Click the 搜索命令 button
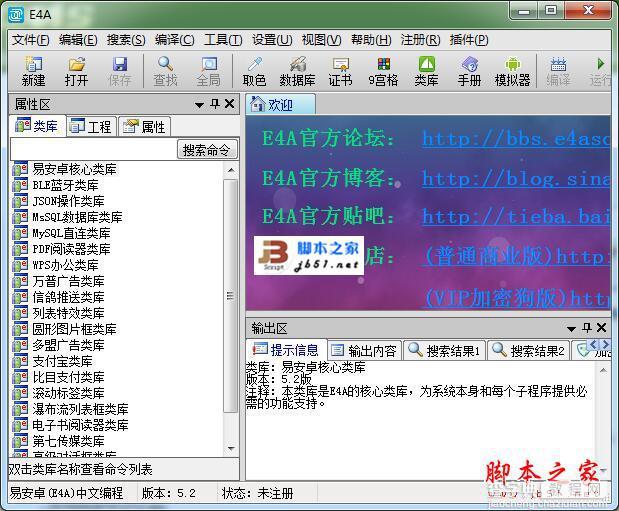619x511 pixels. coord(207,150)
